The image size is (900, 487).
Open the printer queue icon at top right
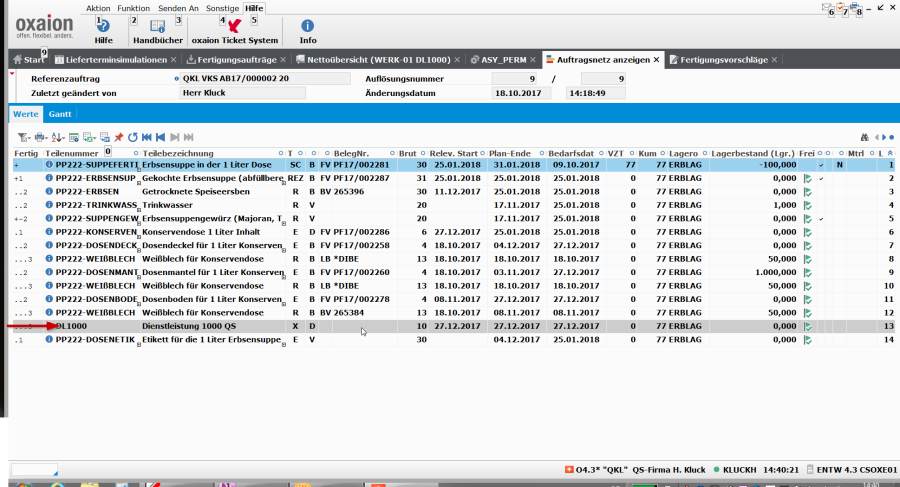[856, 8]
